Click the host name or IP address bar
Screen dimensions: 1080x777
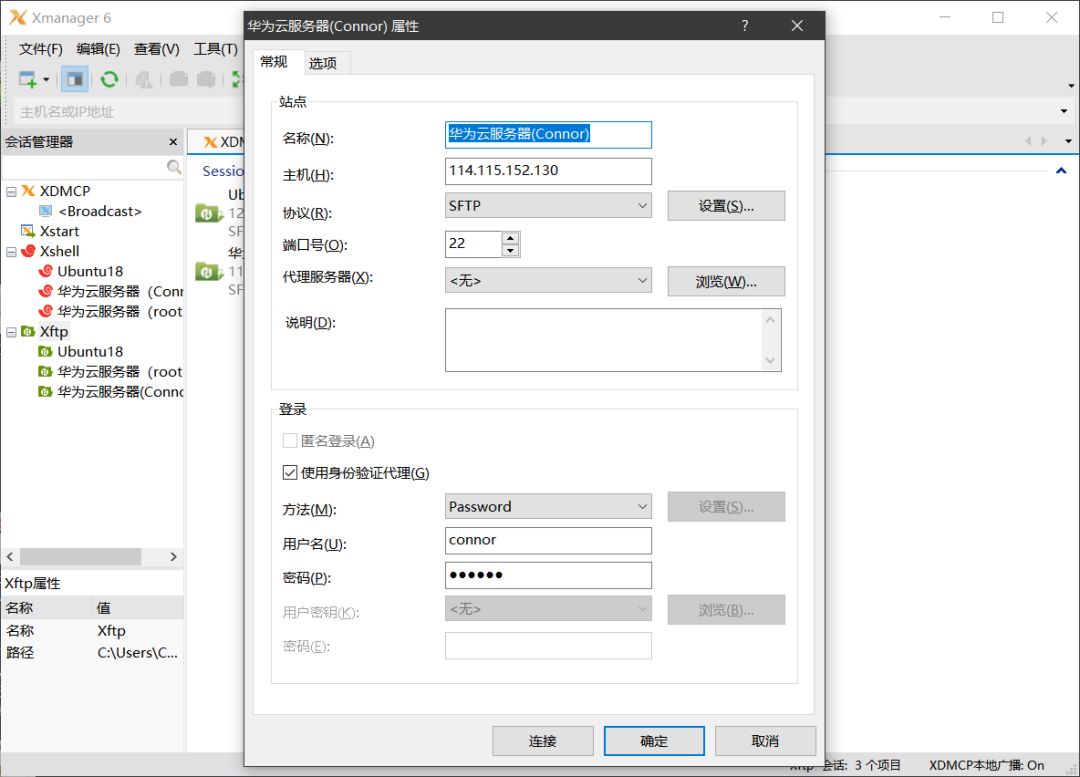click(x=128, y=112)
